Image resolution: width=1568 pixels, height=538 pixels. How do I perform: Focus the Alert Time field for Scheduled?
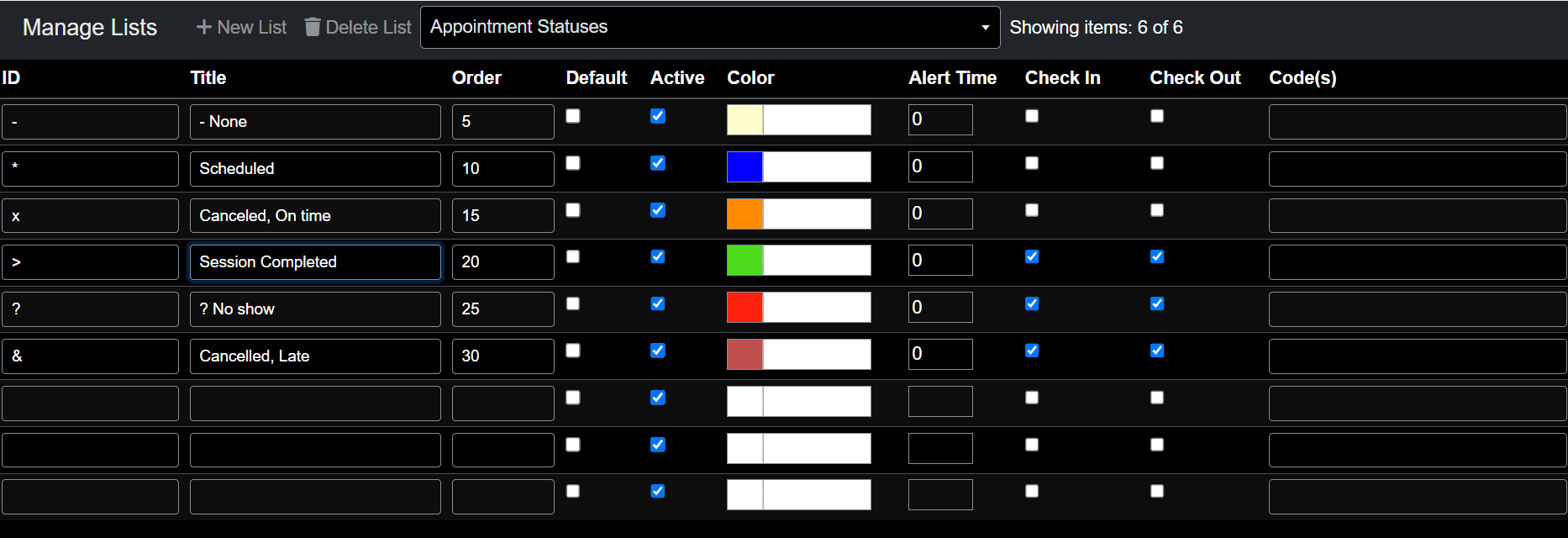click(x=940, y=167)
